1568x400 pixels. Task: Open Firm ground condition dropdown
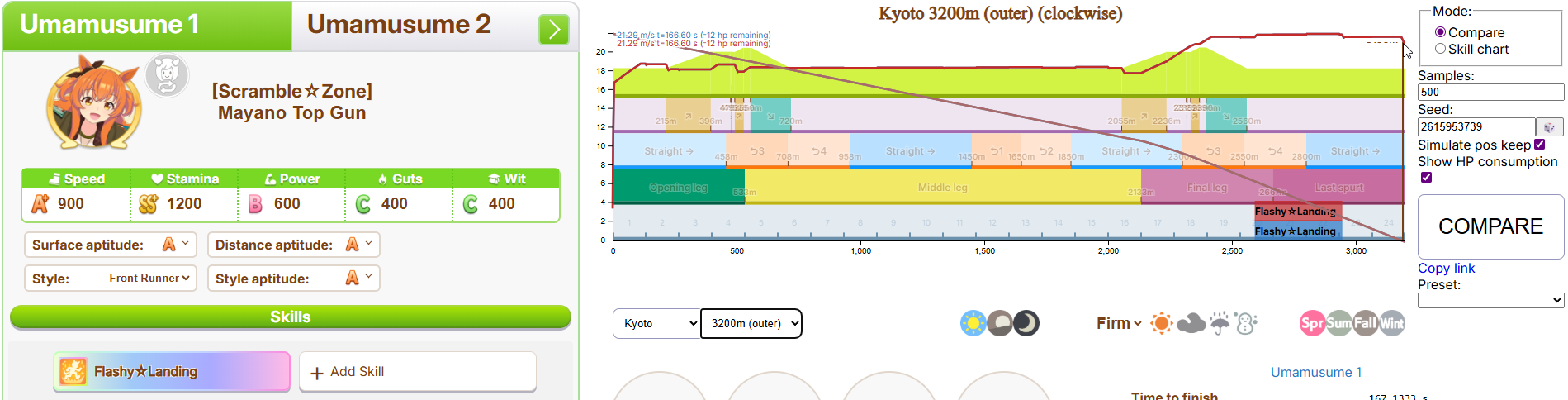[1119, 323]
